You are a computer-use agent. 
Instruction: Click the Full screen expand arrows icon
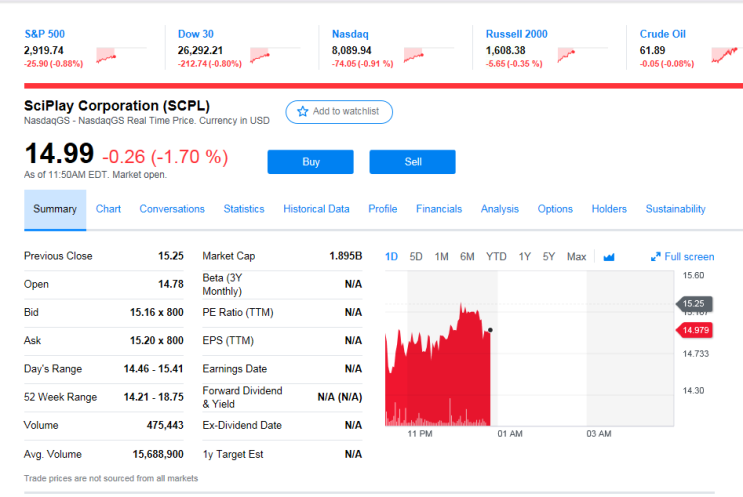click(655, 257)
